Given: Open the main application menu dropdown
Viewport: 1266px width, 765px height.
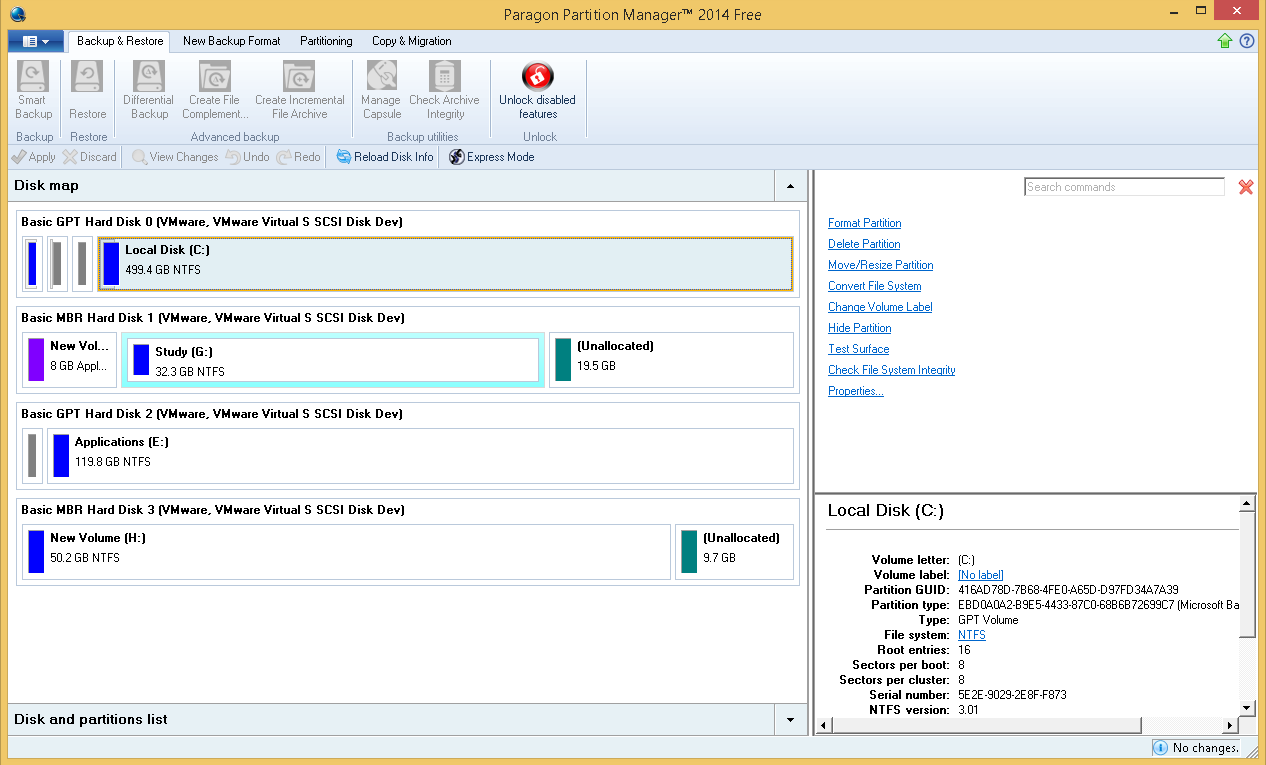Looking at the screenshot, I should tap(35, 41).
